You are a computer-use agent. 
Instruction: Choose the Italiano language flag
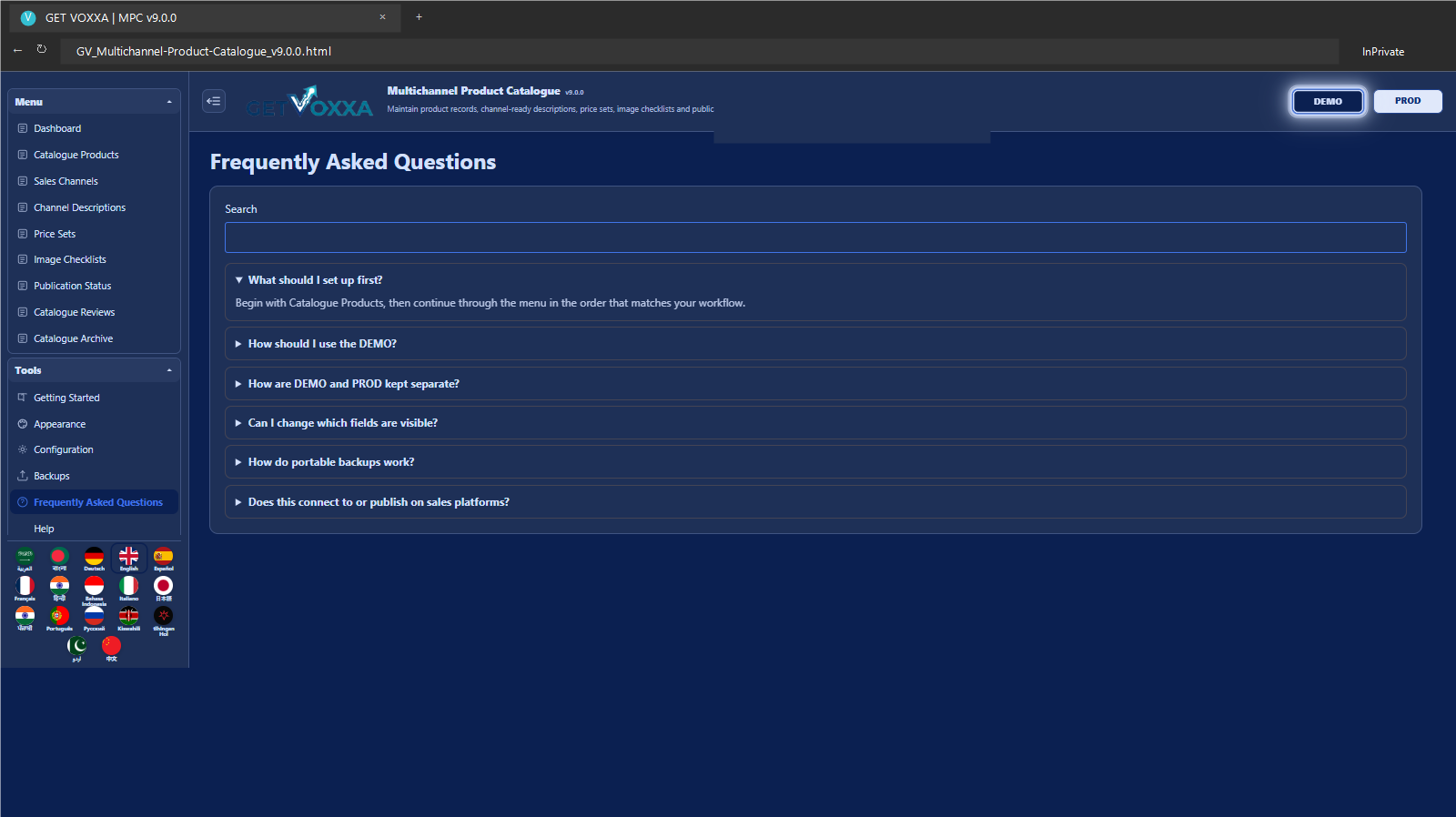point(128,589)
